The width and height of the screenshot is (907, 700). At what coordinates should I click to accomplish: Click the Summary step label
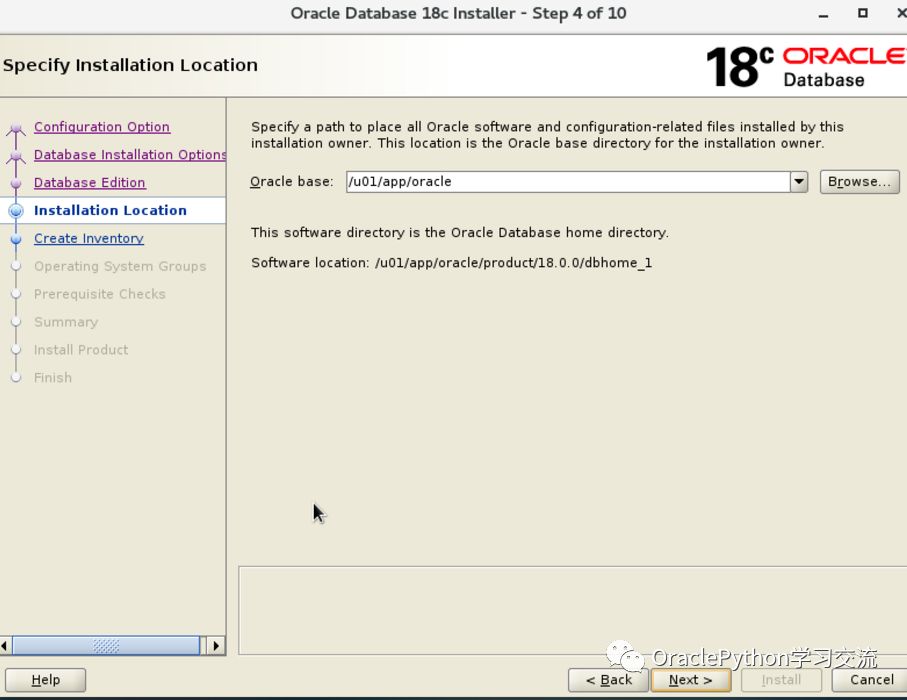click(66, 322)
